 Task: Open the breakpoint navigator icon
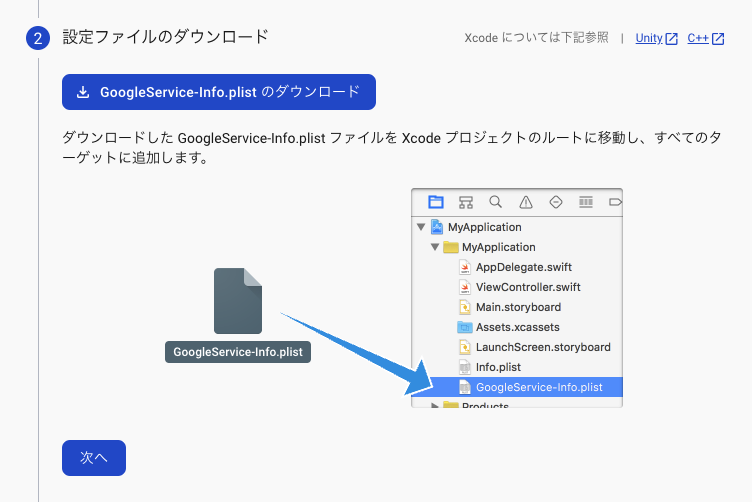point(615,202)
